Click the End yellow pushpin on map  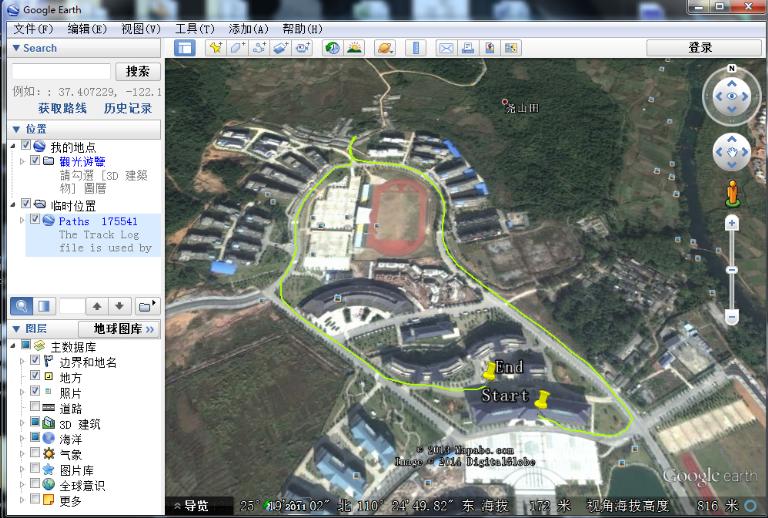(489, 371)
